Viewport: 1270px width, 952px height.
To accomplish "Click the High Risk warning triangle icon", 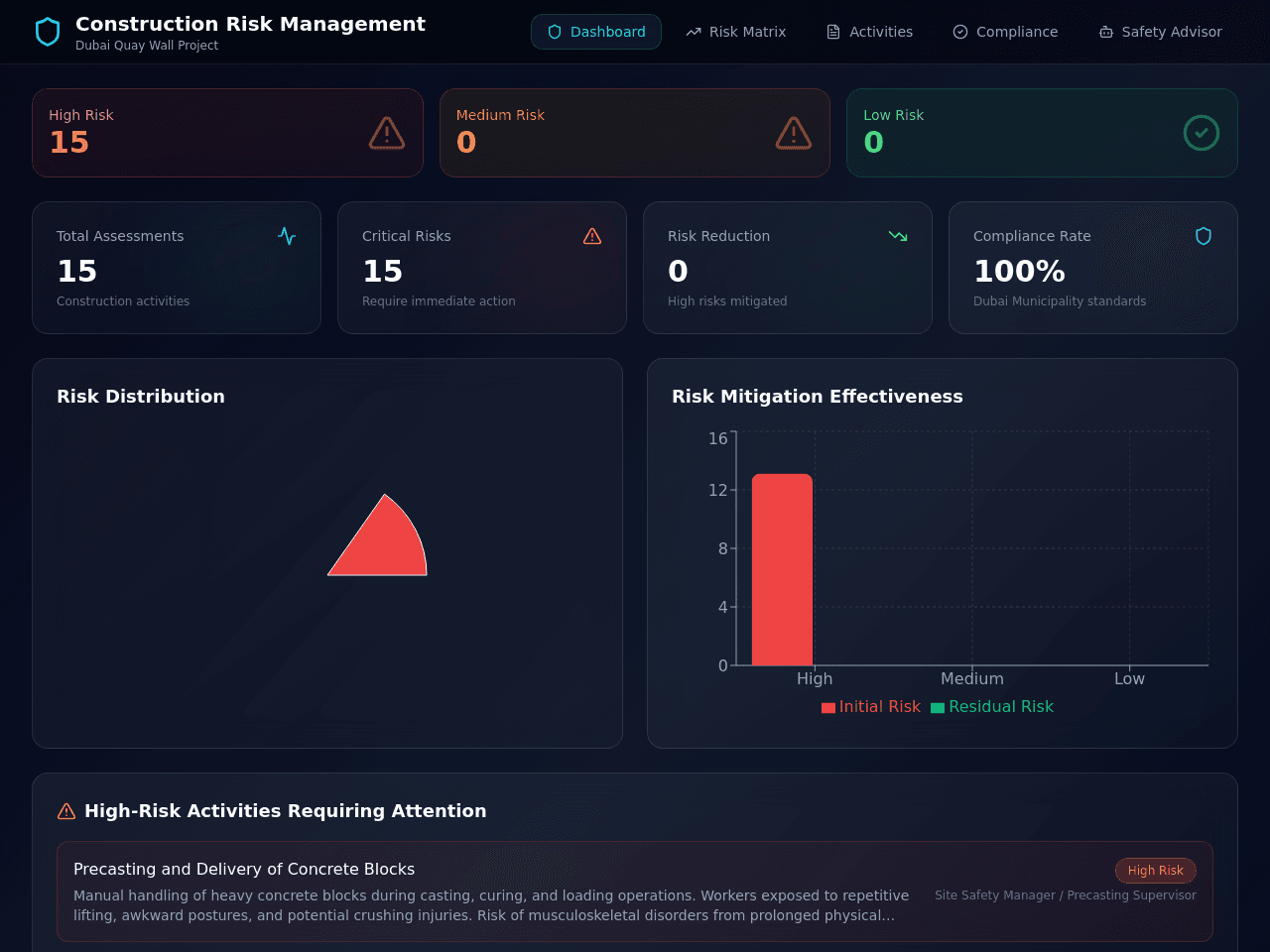I will click(x=387, y=133).
